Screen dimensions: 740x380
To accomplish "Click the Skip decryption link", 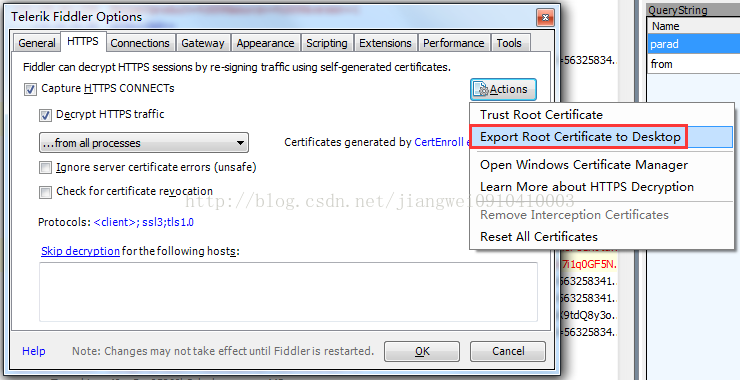I will (80, 251).
